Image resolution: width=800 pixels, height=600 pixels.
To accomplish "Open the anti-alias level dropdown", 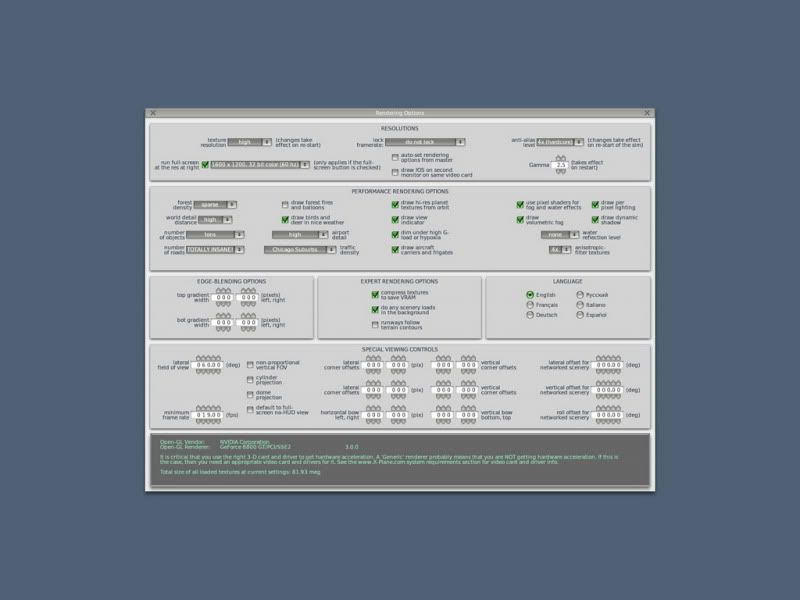I will 559,142.
